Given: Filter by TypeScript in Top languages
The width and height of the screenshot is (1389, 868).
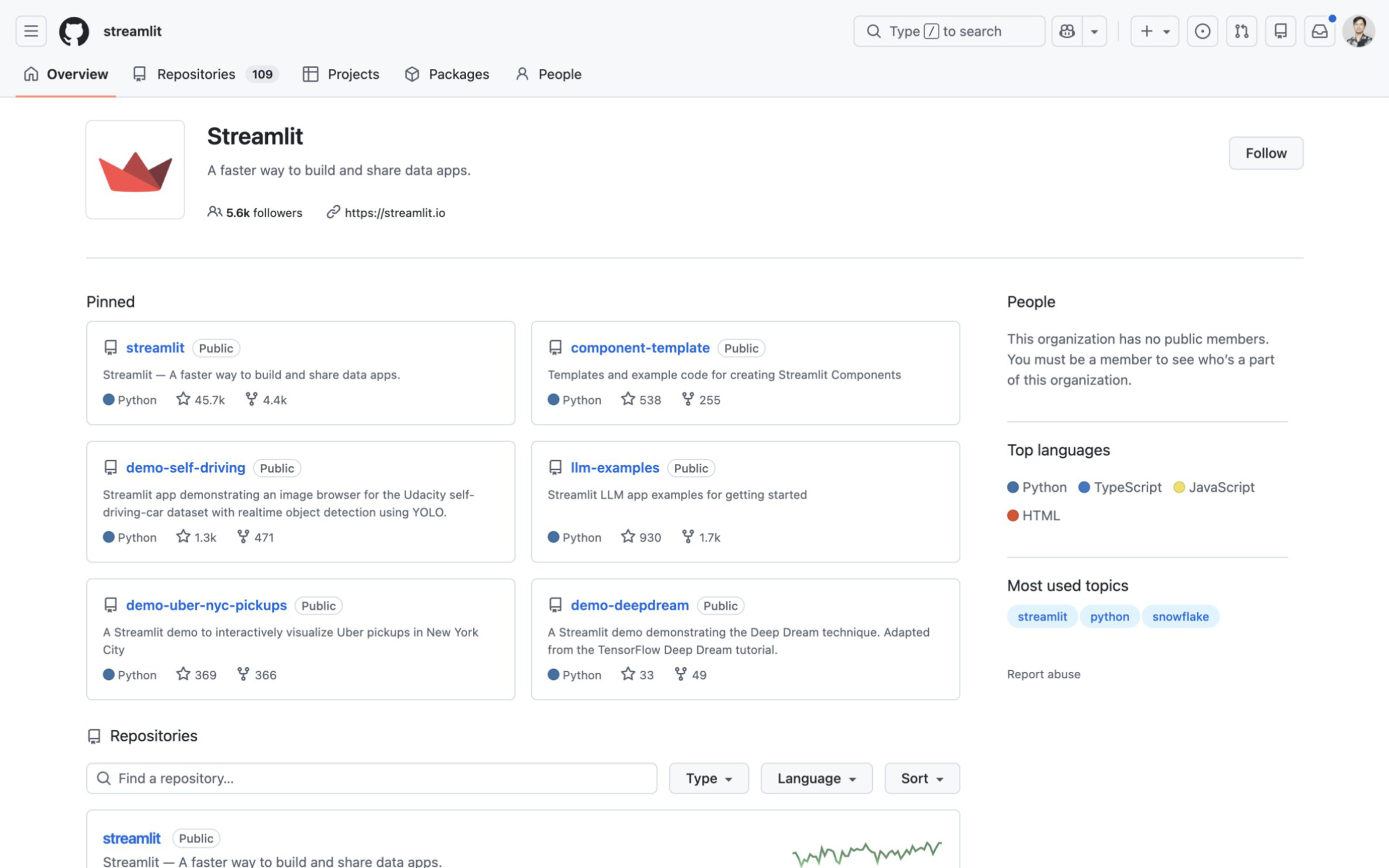Looking at the screenshot, I should click(1120, 487).
